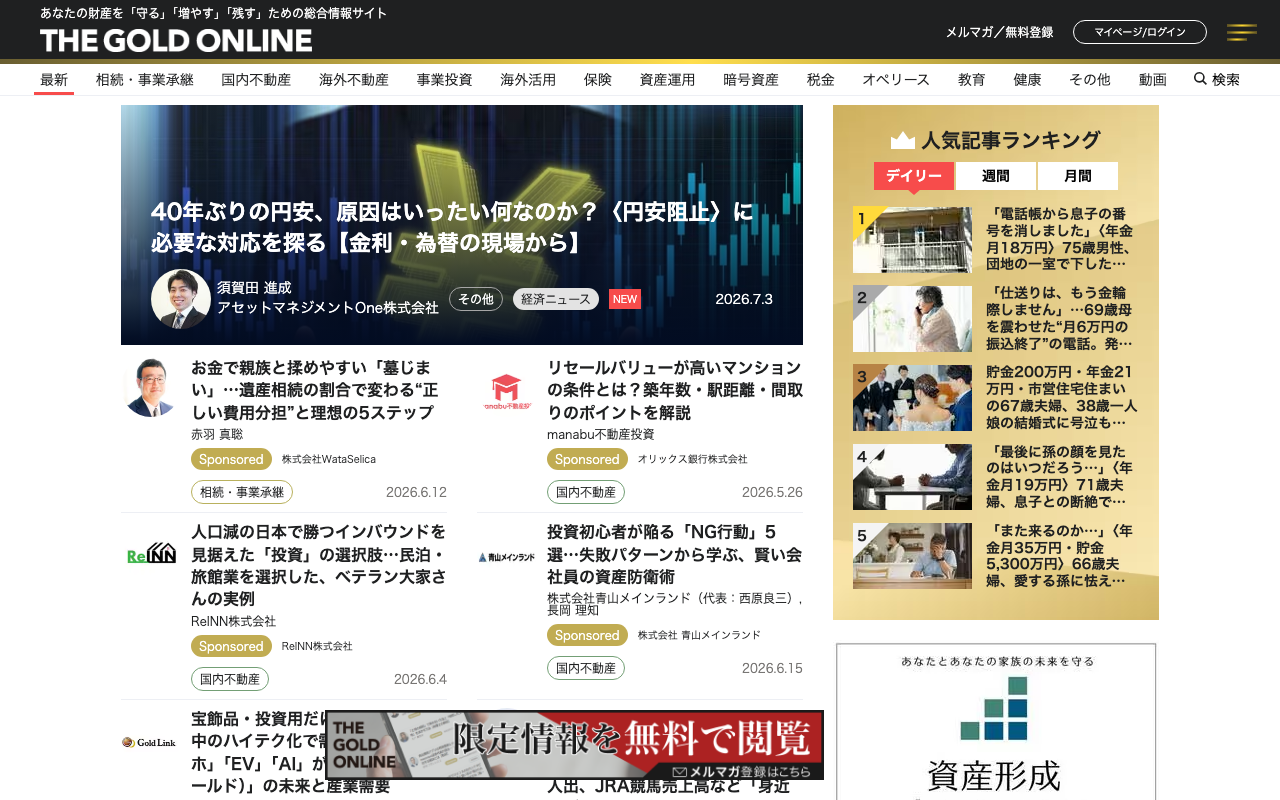The height and width of the screenshot is (800, 1280).
Task: Open 投資初心者が陥る「NG行動」article
Action: [x=675, y=554]
